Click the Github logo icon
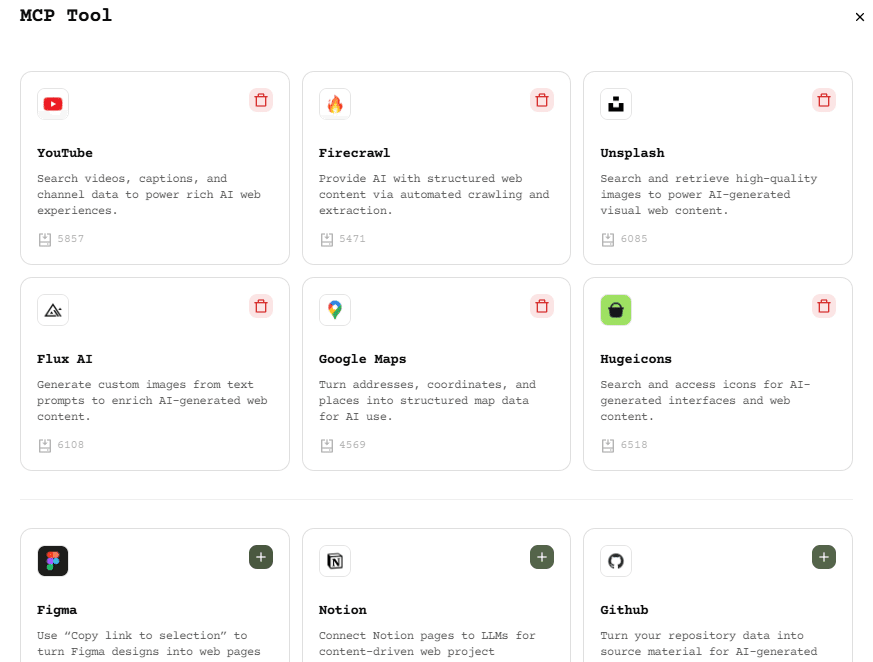The width and height of the screenshot is (873, 662). tap(616, 561)
